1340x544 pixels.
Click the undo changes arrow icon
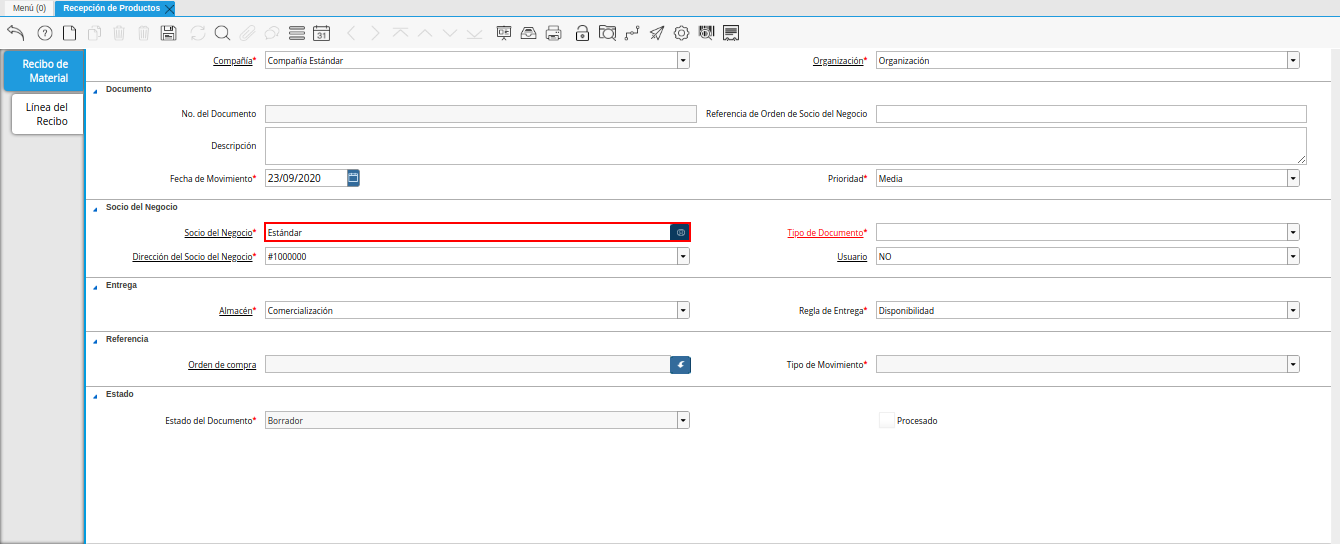[15, 33]
